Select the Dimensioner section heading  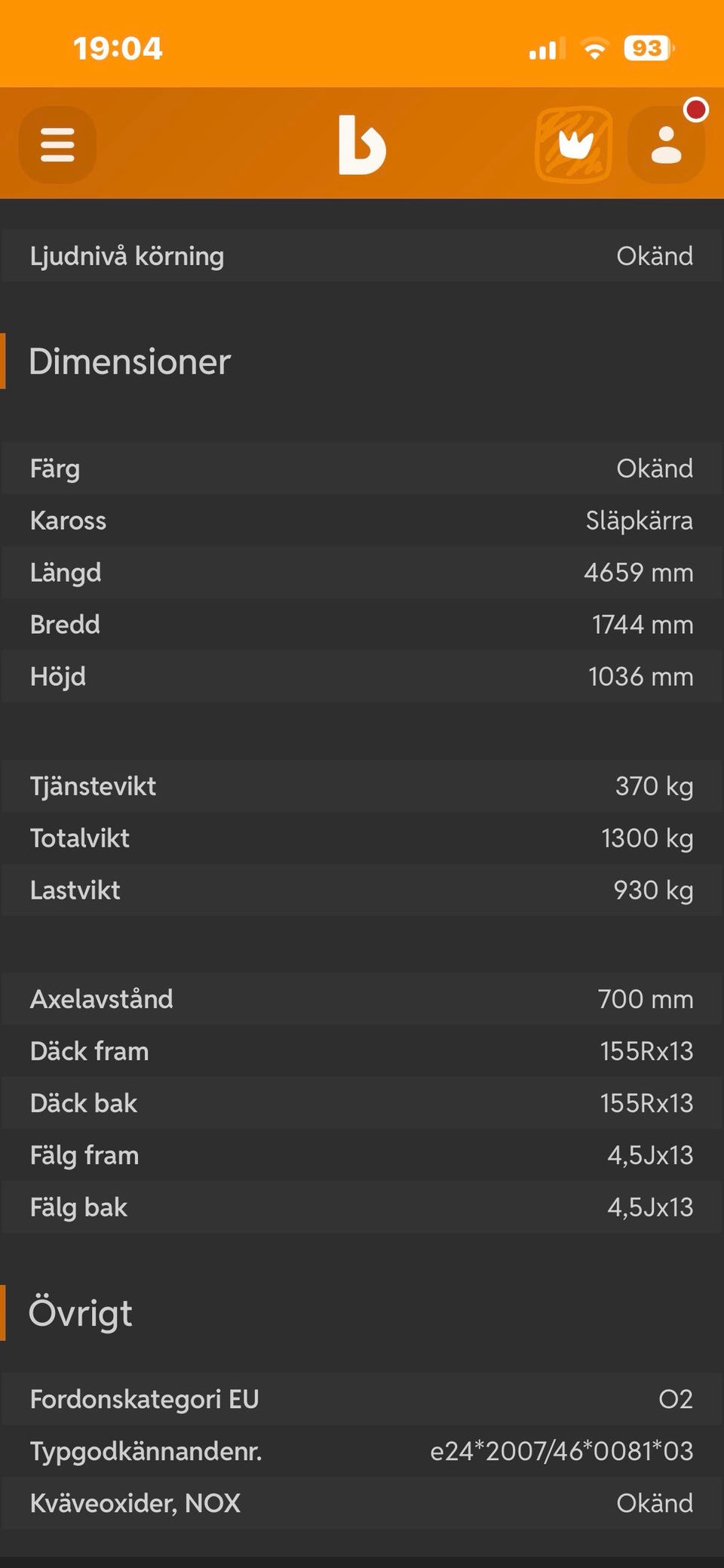130,361
